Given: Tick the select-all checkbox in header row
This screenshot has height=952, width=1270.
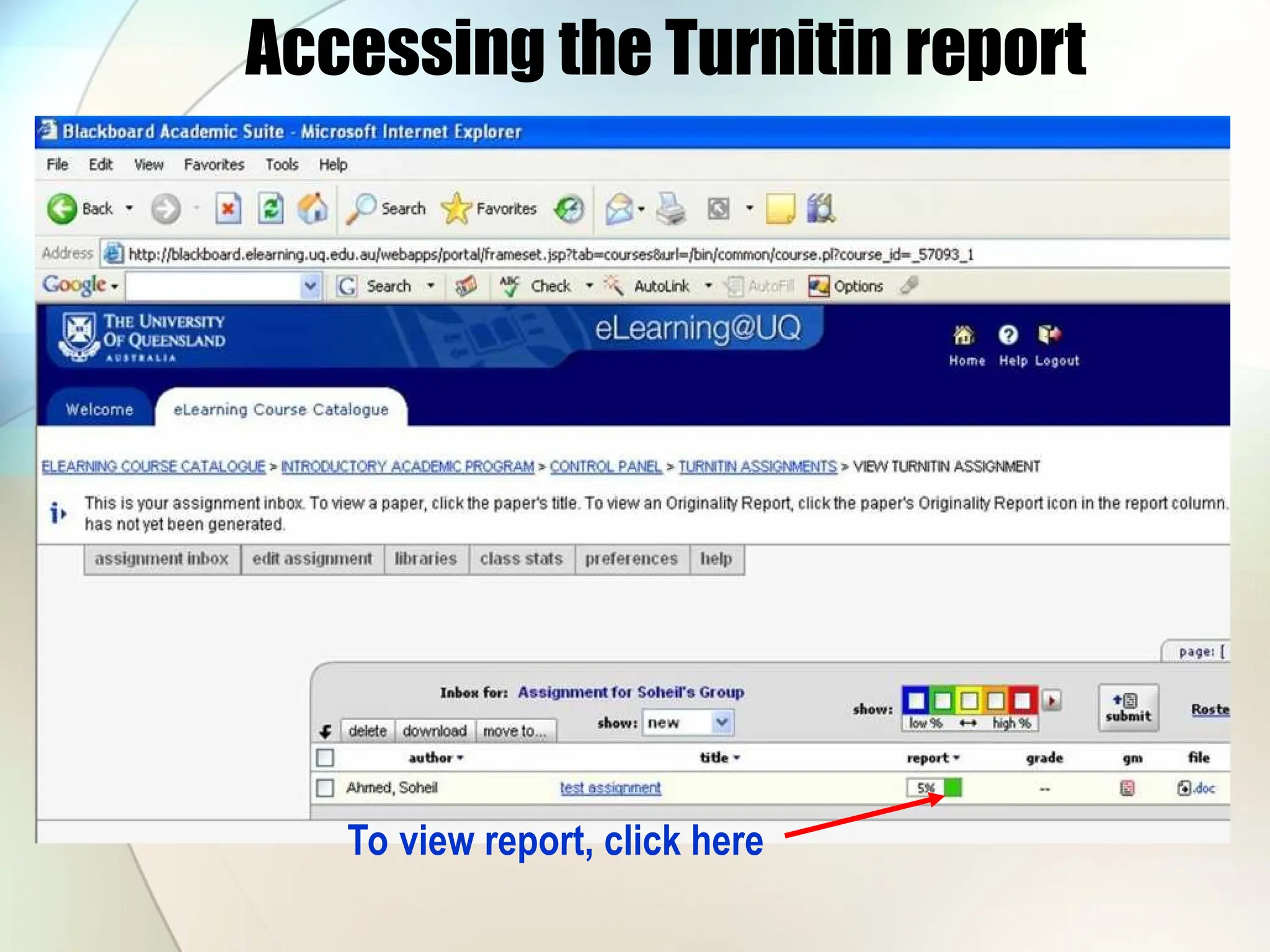Looking at the screenshot, I should 325,757.
